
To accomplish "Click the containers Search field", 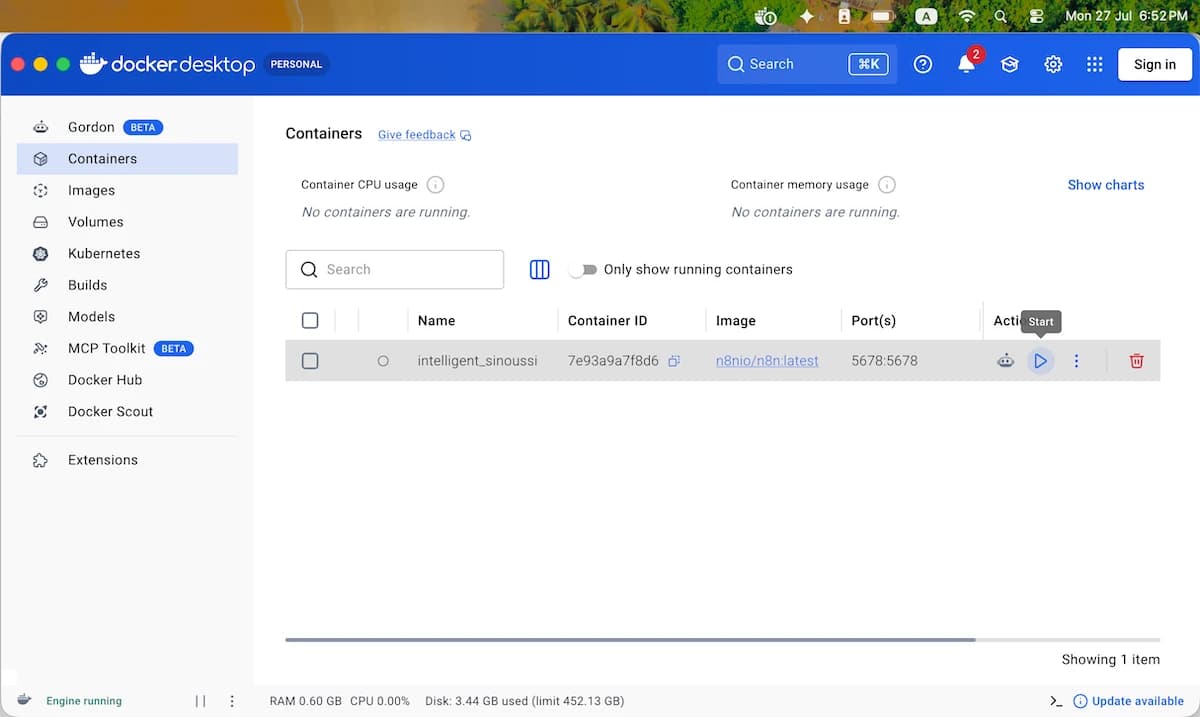I will tap(395, 270).
